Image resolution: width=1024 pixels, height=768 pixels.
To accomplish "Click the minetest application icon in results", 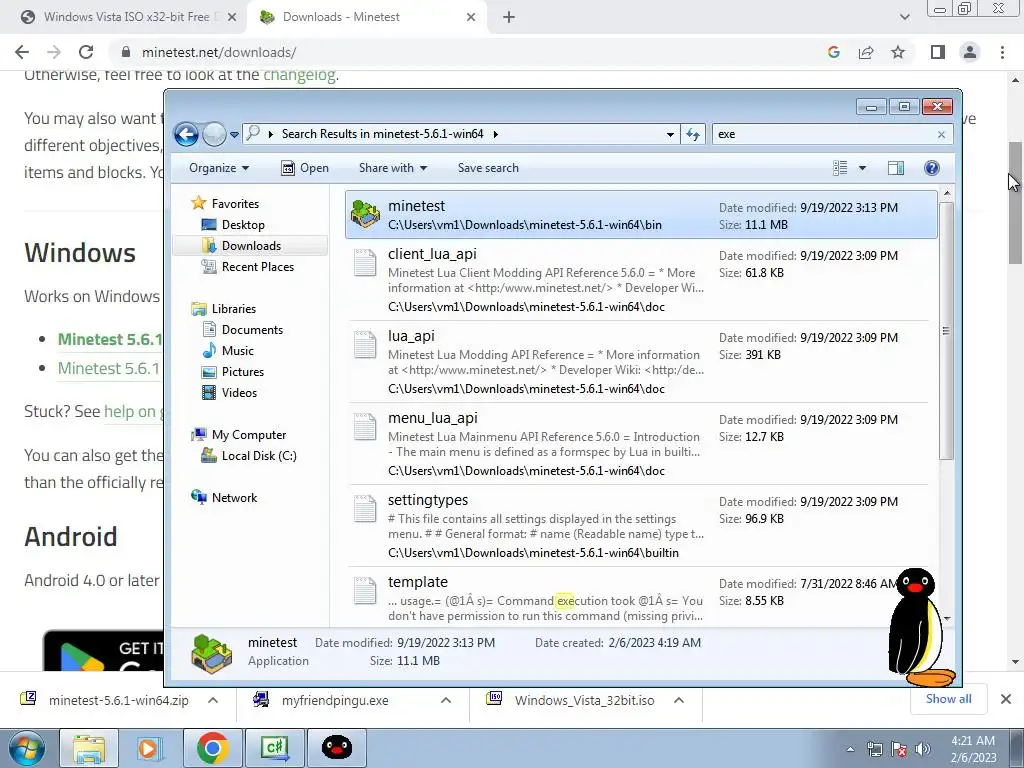I will click(x=365, y=214).
